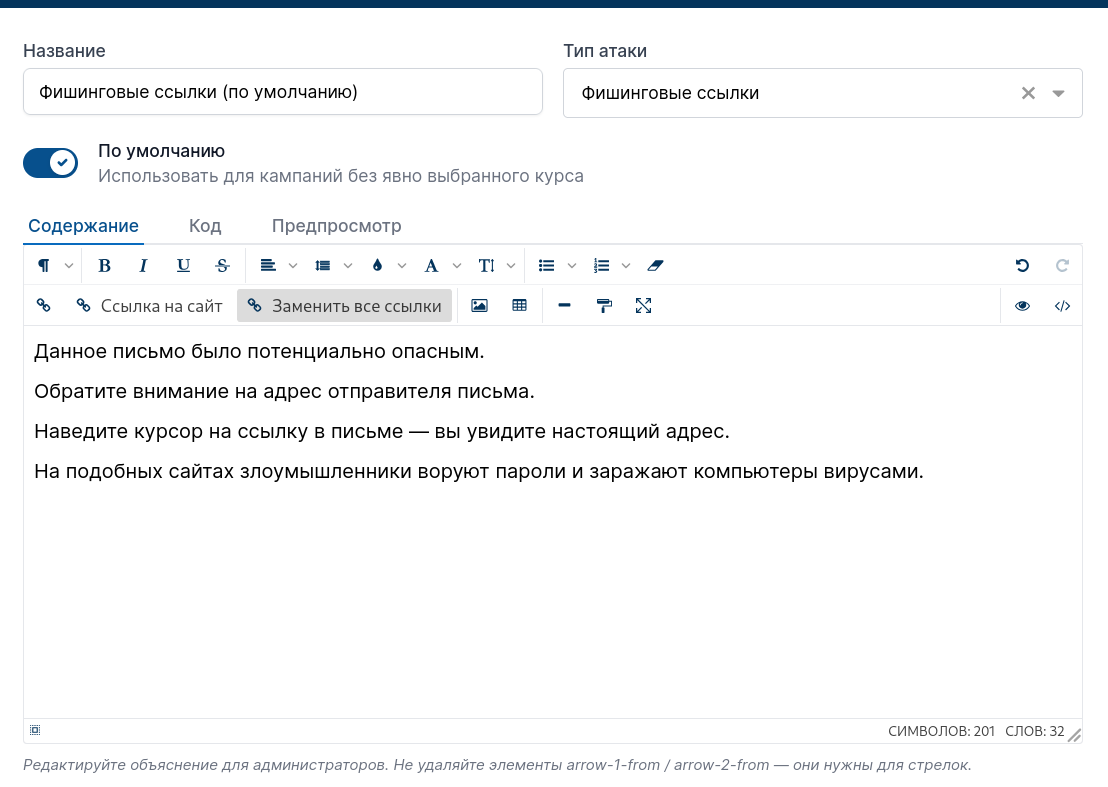Click the paragraph format icon
Image resolution: width=1108 pixels, height=787 pixels.
(44, 266)
